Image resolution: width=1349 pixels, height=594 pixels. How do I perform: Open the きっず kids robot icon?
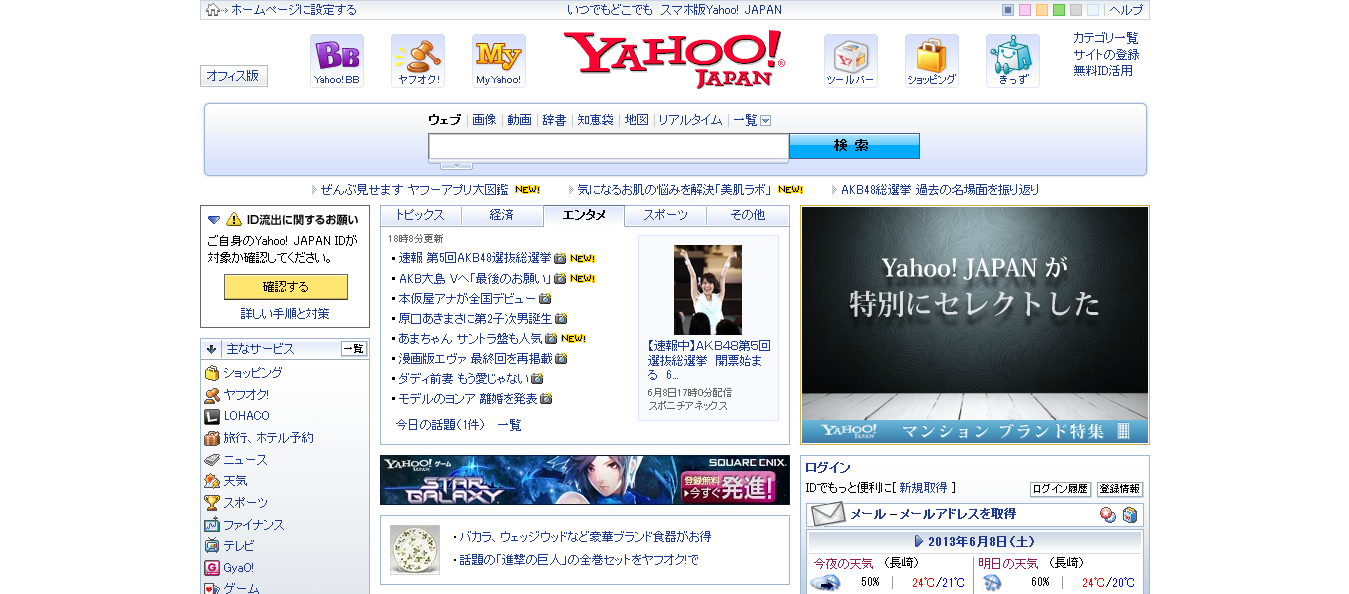1013,61
